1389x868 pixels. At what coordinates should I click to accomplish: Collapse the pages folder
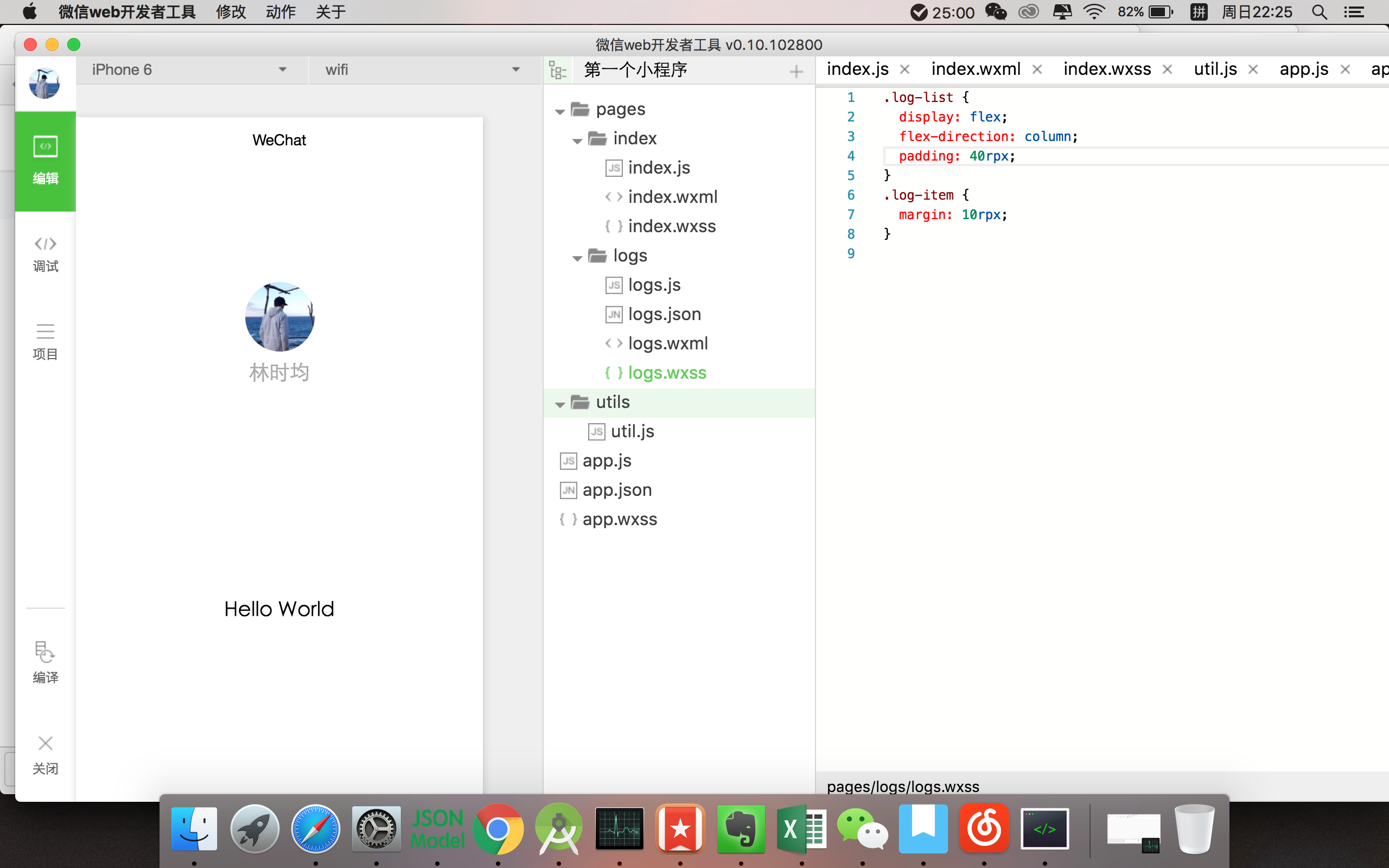point(560,111)
